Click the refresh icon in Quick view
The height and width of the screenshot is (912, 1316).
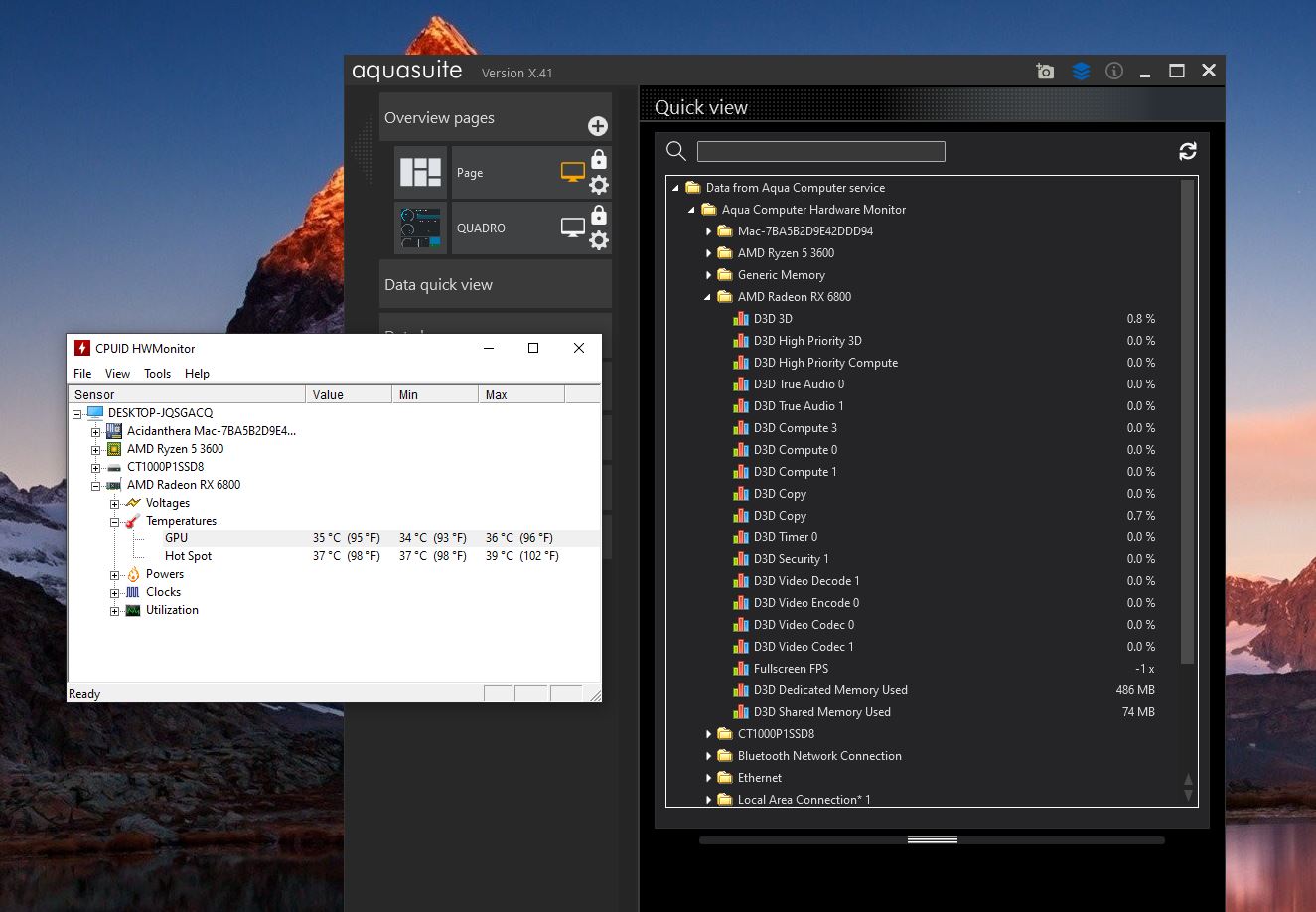pos(1187,151)
